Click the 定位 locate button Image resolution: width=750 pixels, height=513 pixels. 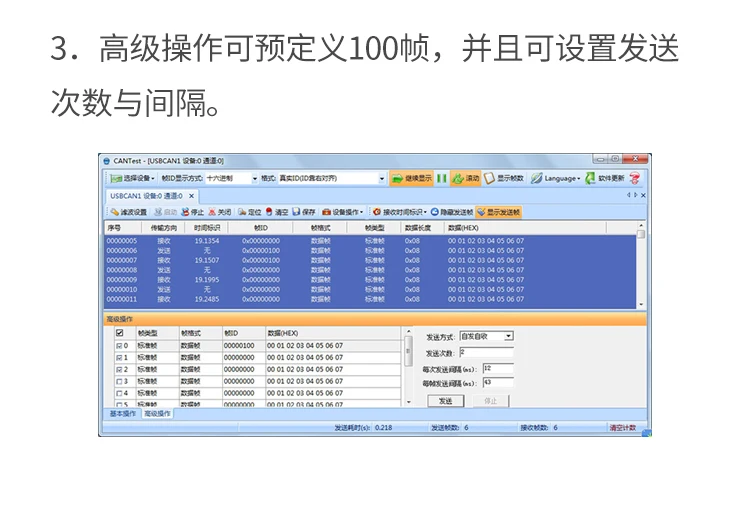250,212
